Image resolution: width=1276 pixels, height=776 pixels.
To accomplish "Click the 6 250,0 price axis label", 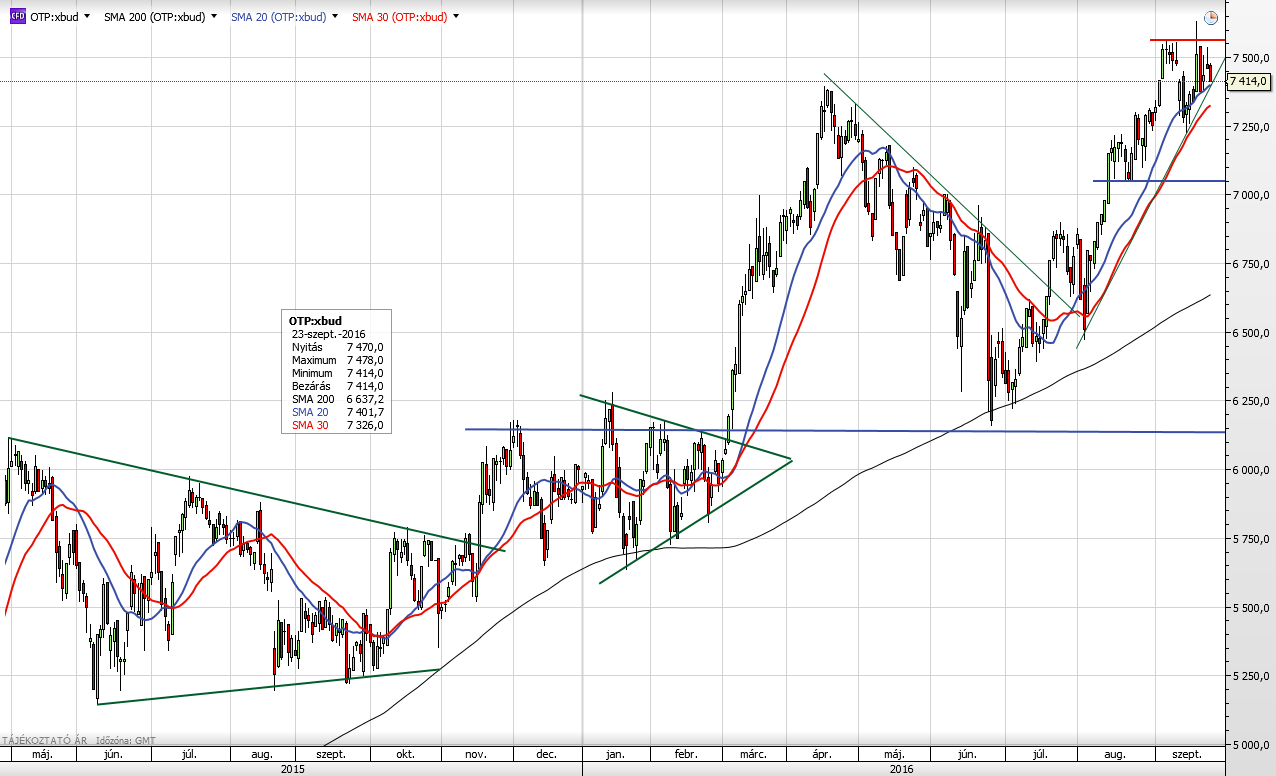I will tap(1251, 402).
